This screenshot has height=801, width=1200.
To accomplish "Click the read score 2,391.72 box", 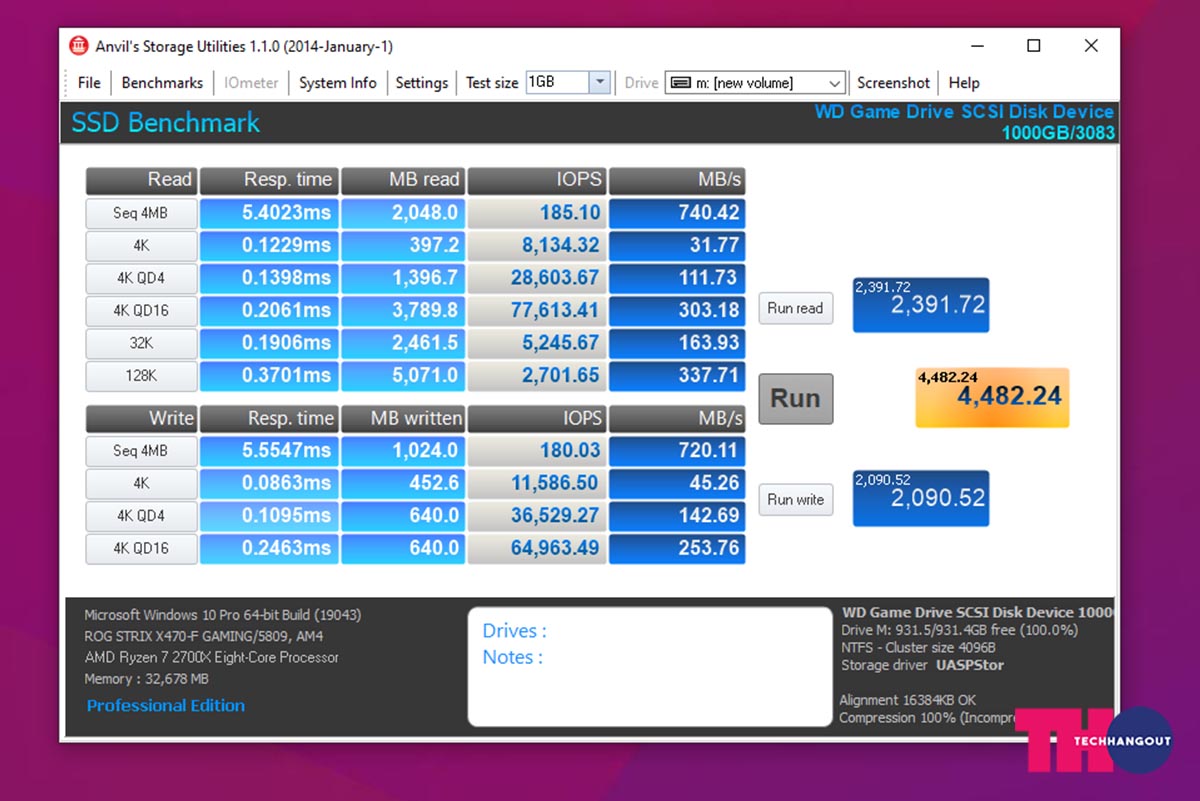I will coord(921,305).
